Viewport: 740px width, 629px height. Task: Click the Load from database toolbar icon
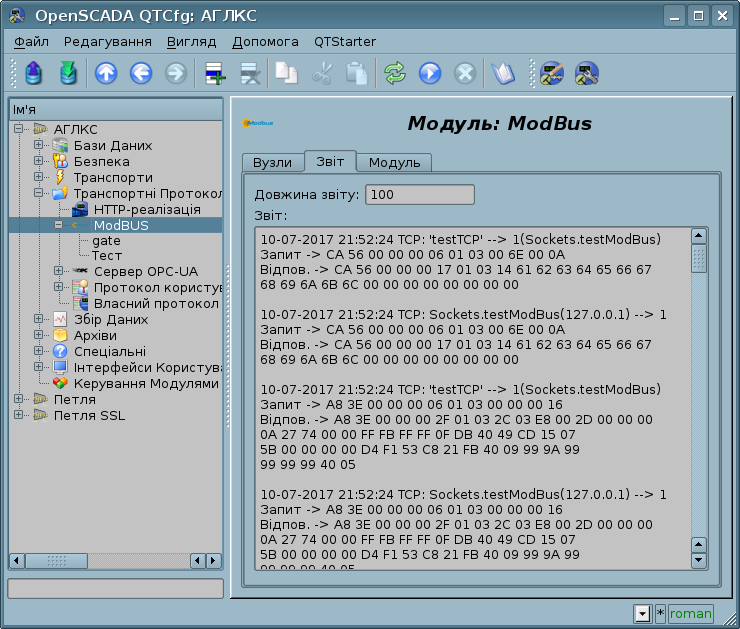(34, 73)
